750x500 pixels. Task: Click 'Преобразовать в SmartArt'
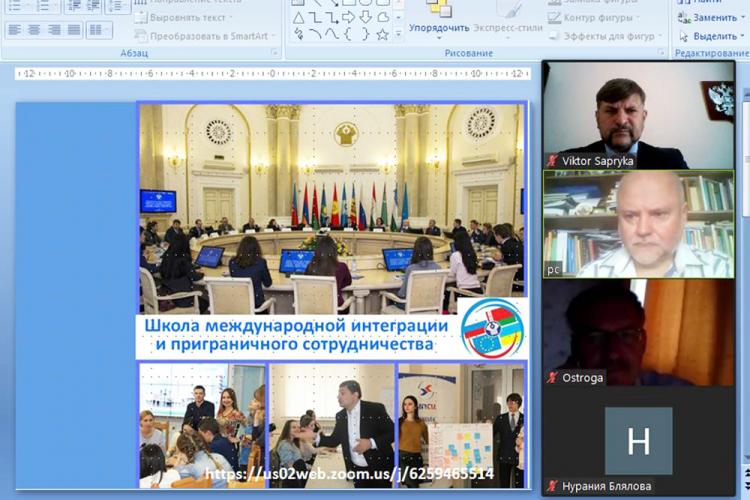point(205,36)
